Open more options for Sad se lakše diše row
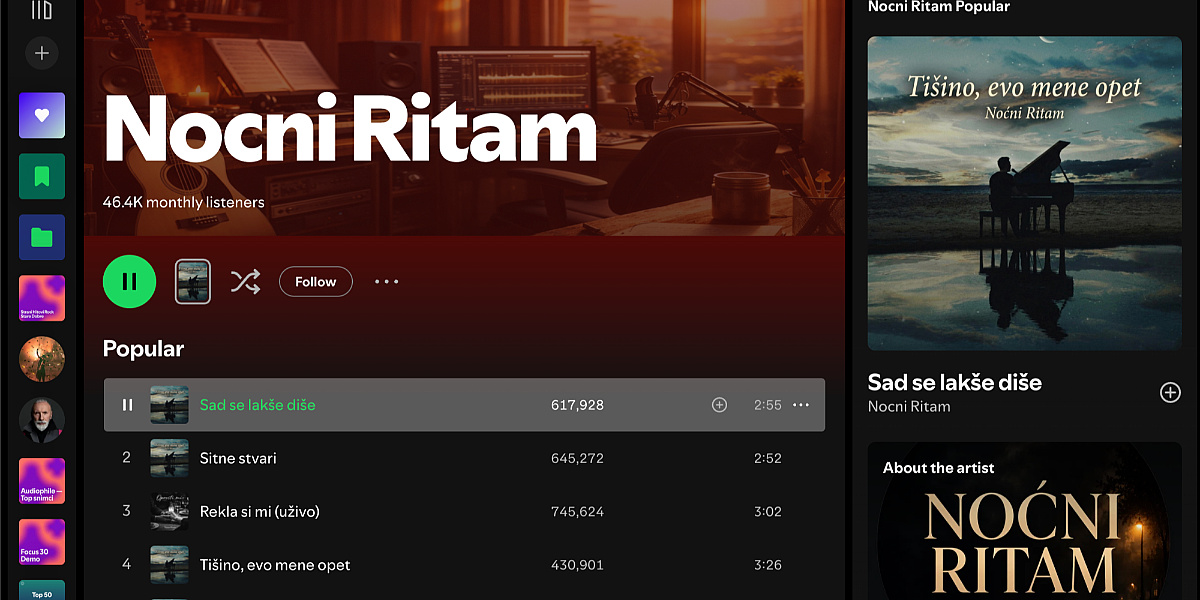1200x600 pixels. (x=801, y=405)
